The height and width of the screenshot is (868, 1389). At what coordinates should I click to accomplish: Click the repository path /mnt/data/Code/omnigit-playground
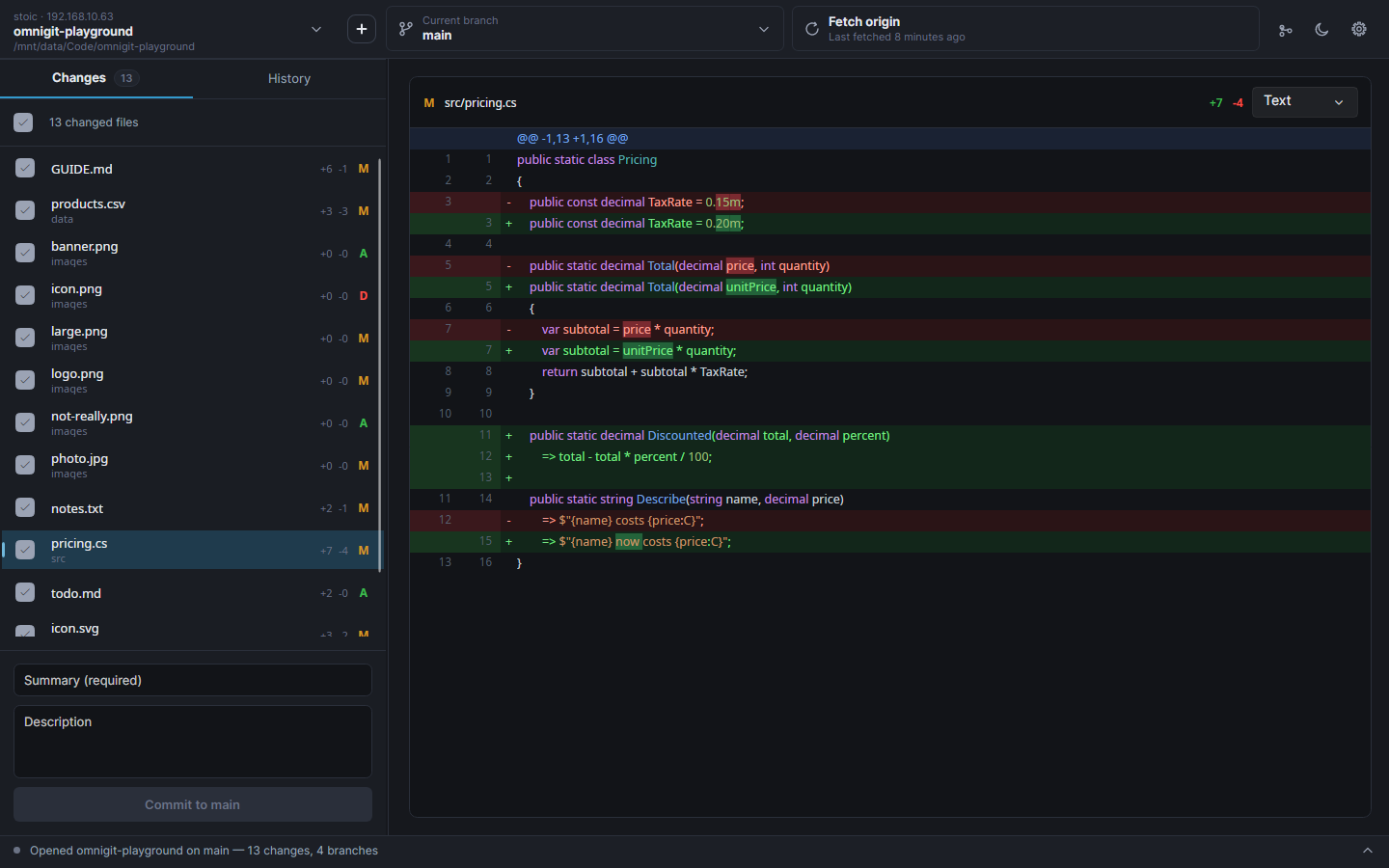[104, 46]
